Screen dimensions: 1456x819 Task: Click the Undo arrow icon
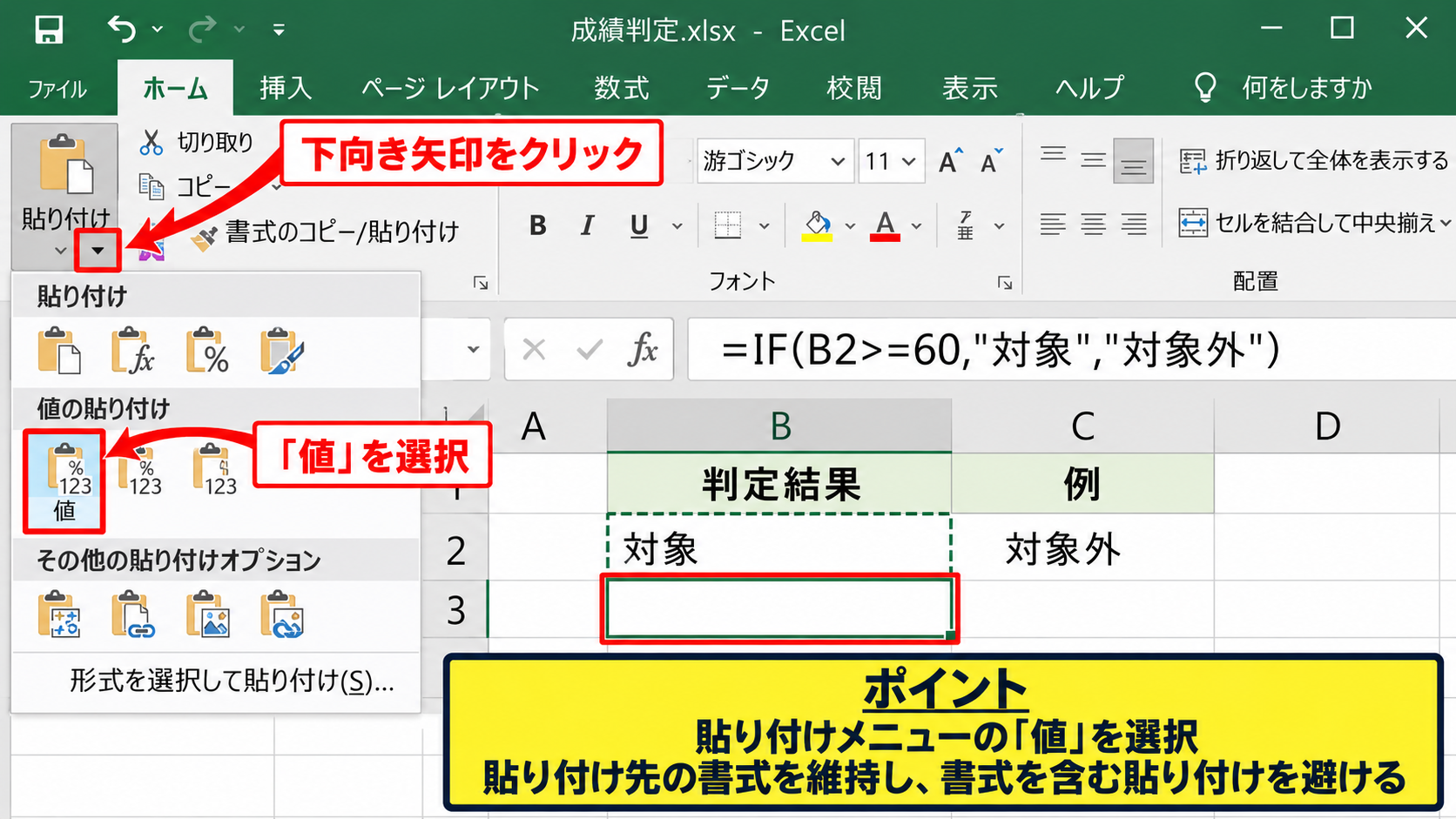[122, 30]
